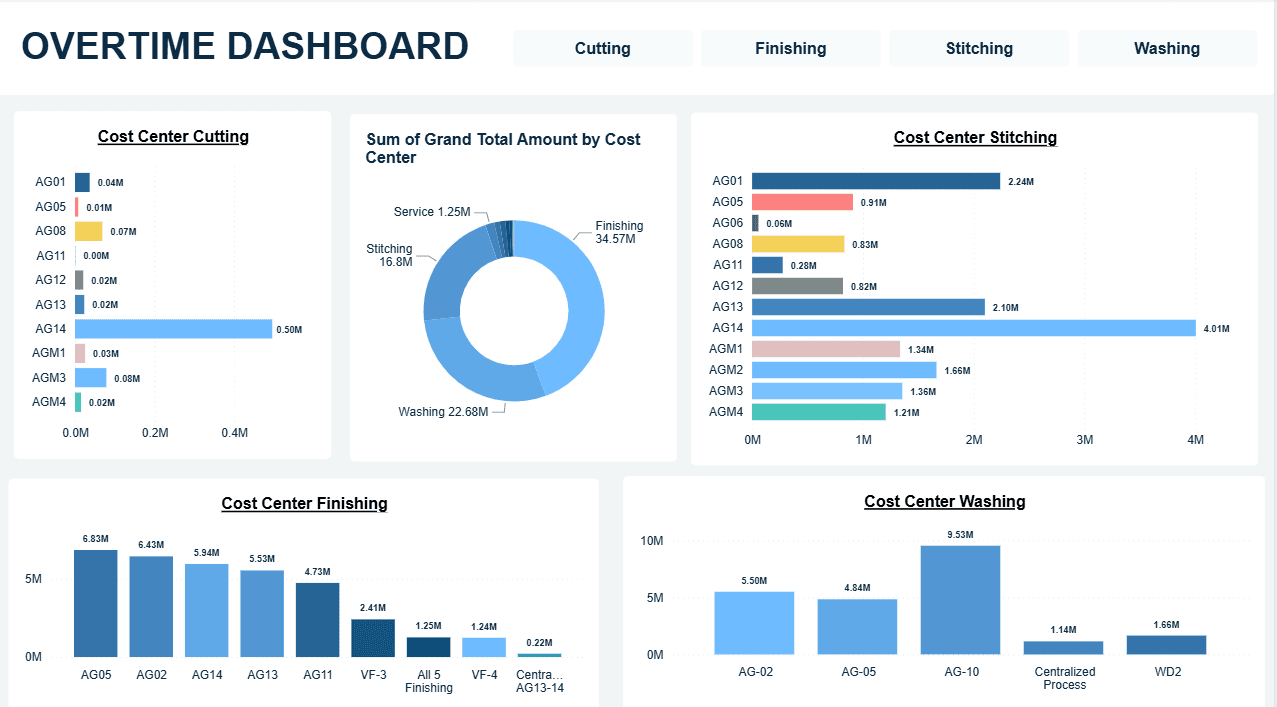Select AG13 bar in Stitching chart

868,307
